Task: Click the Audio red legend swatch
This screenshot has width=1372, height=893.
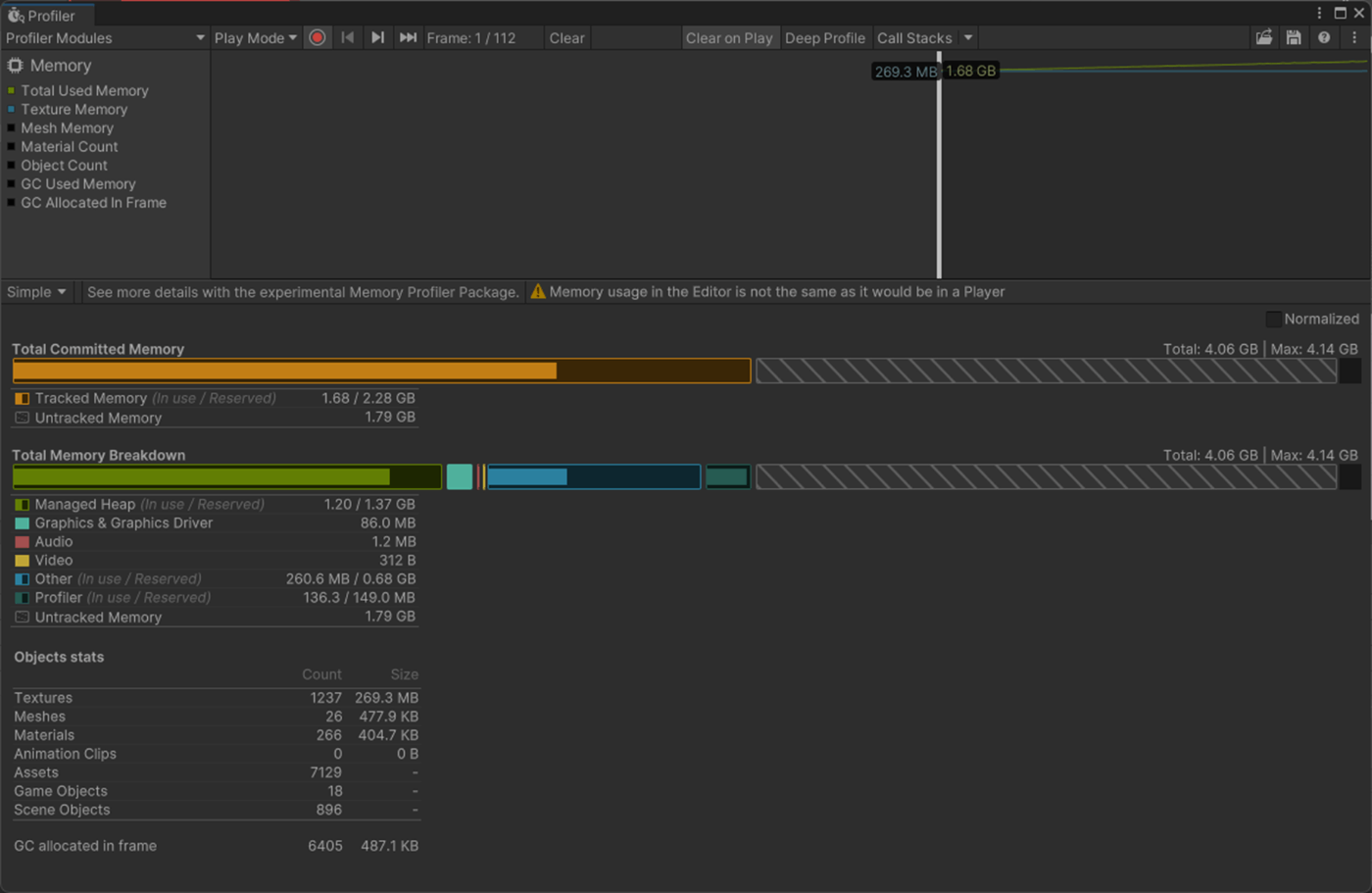Action: [22, 541]
